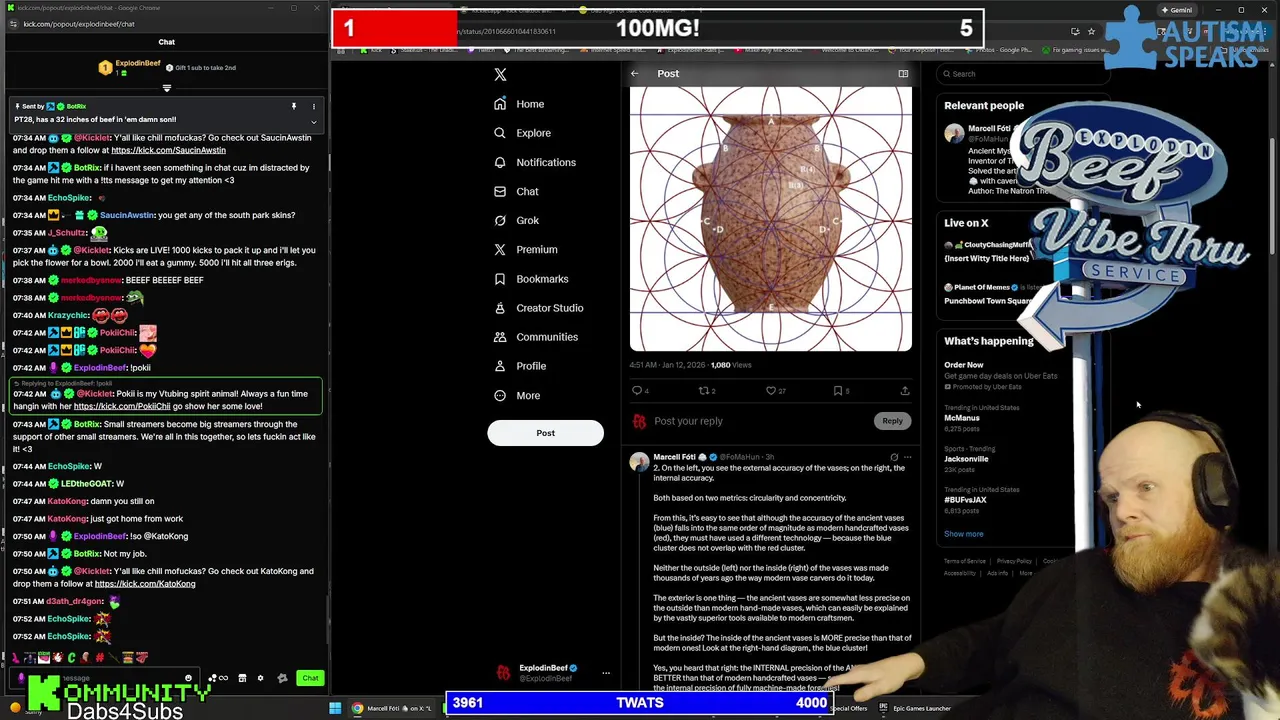Share the post with share icon
Viewport: 1280px width, 720px height.
coord(905,391)
